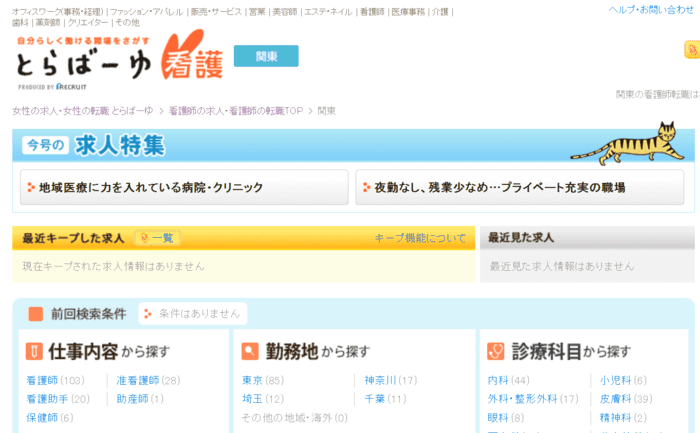Click the 最近キープした求人 header
Viewport: 700px width, 433px height.
[73, 238]
